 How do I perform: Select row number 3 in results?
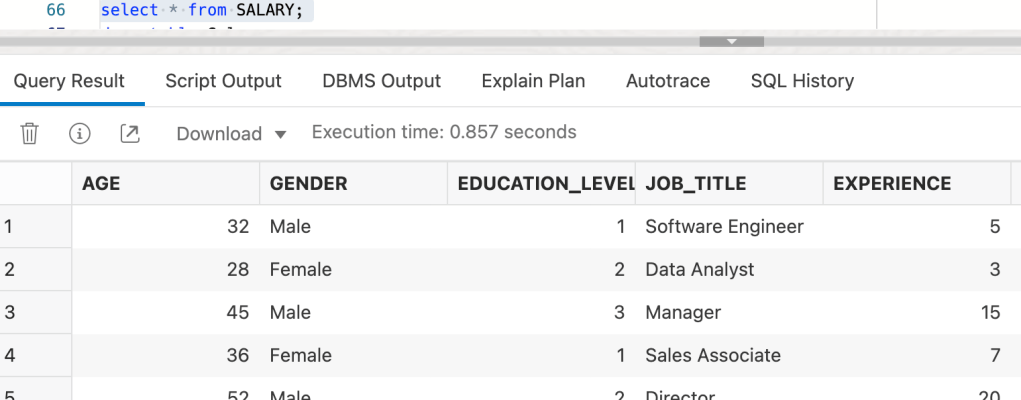pos(10,312)
